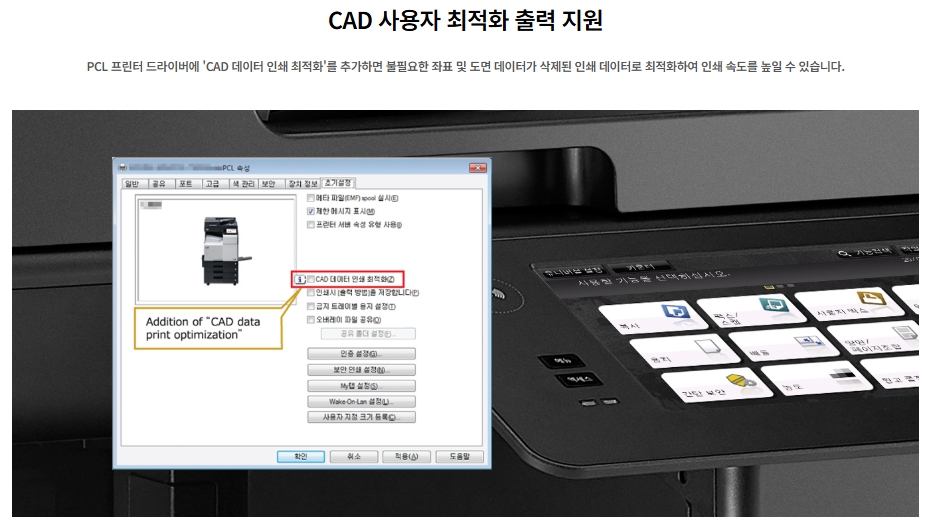Click the info icon beside CAD optimization
This screenshot has width=928, height=528.
299,279
